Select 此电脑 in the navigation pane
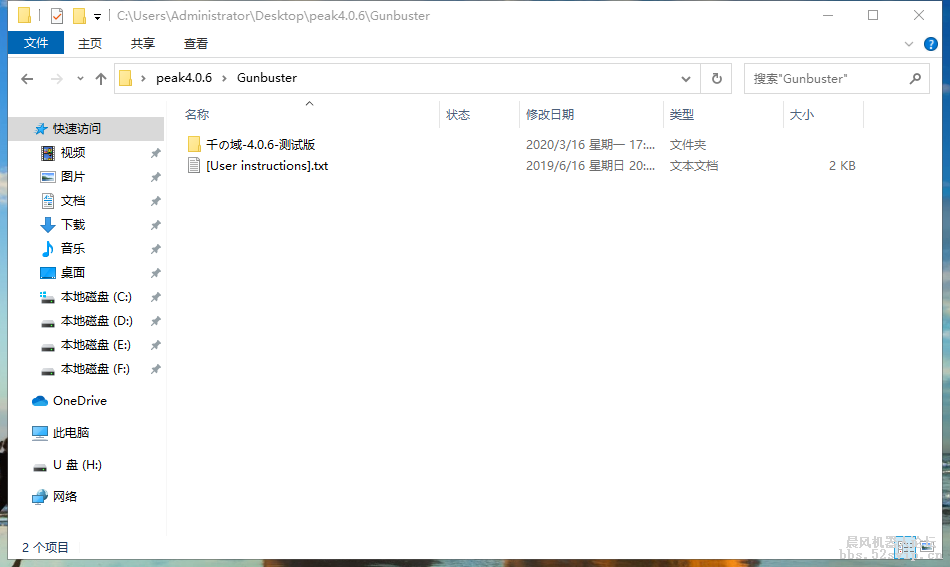The height and width of the screenshot is (567, 950). click(x=71, y=433)
